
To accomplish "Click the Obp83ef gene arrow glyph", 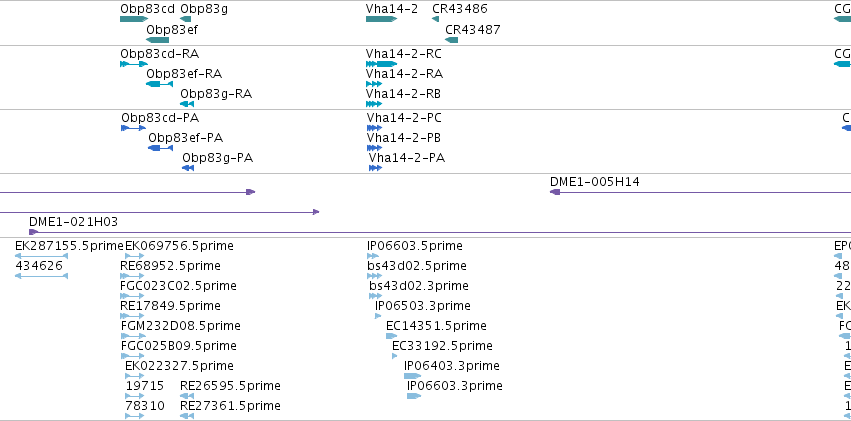I will [x=157, y=40].
